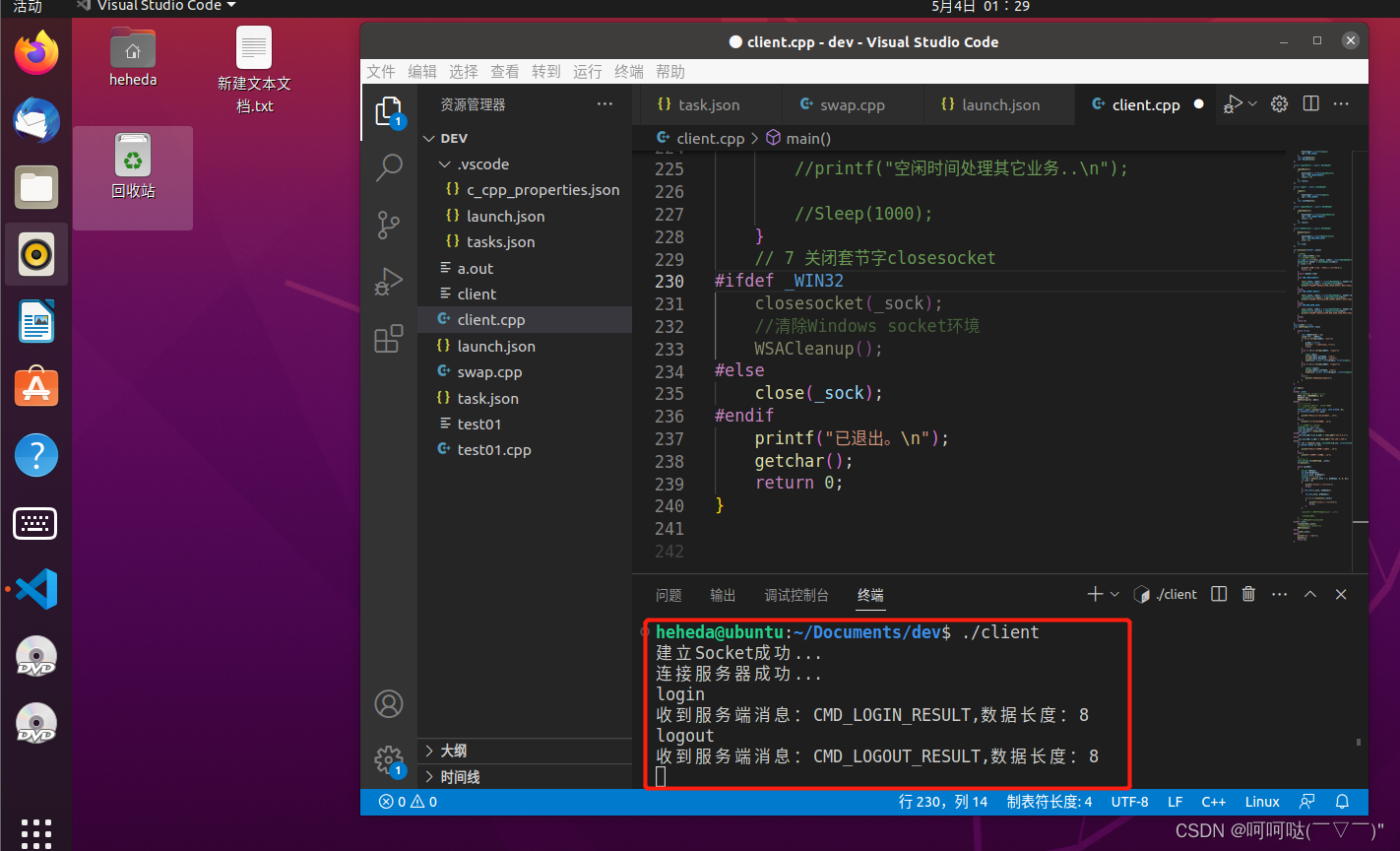Launch Firefox from the Ubuntu dock

pyautogui.click(x=35, y=51)
